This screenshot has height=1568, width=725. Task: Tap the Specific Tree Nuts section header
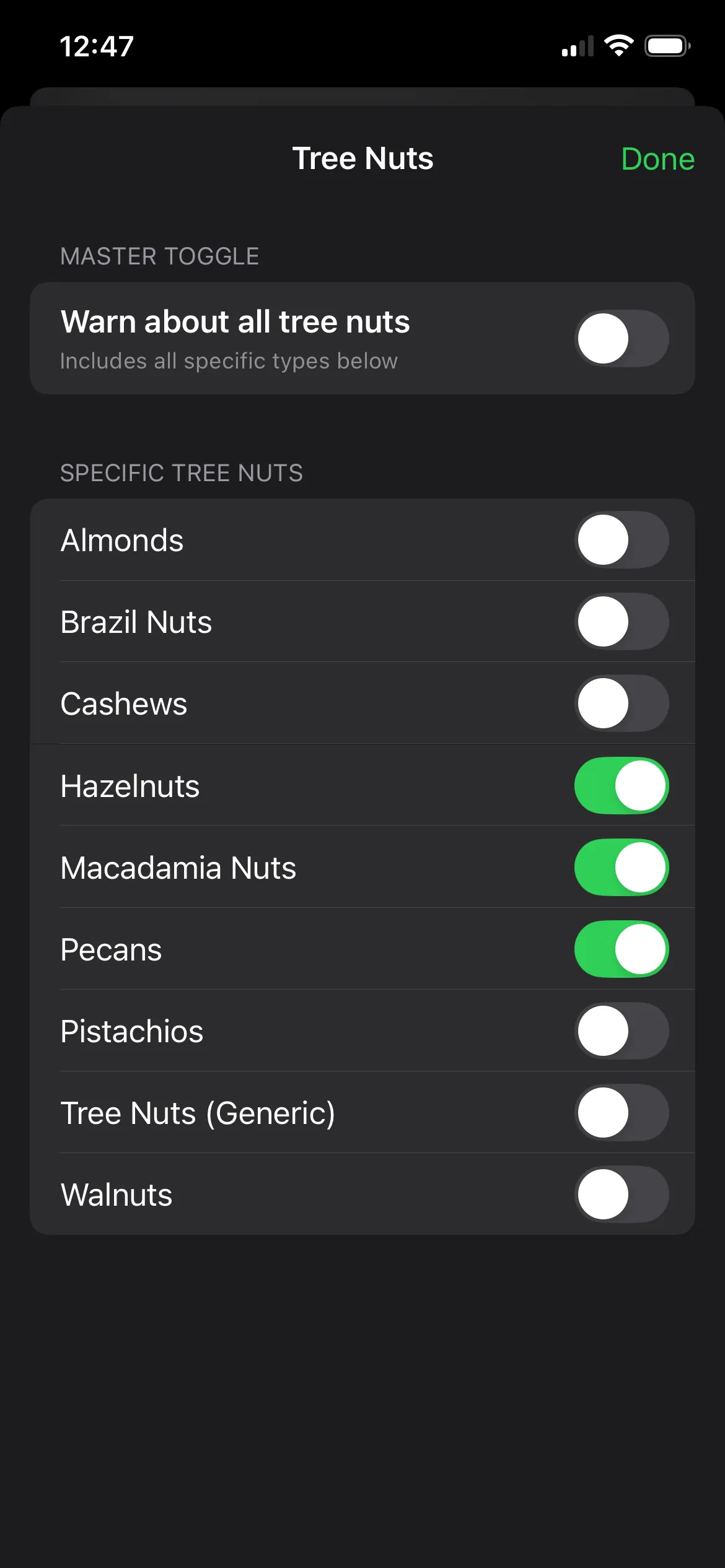point(182,473)
